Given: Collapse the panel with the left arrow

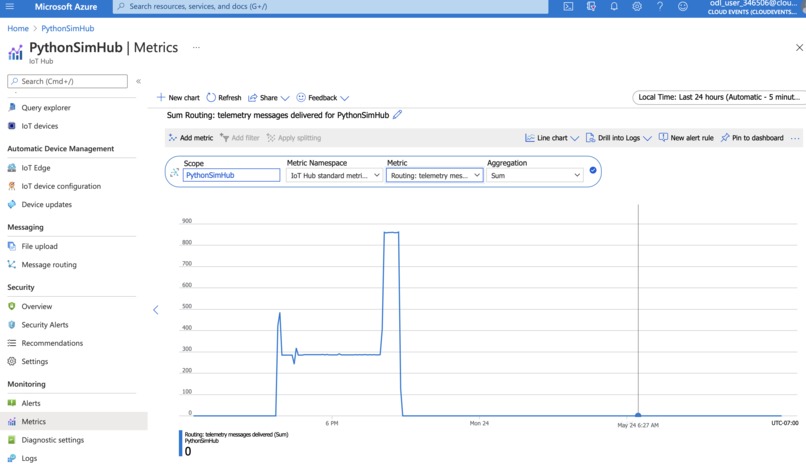Looking at the screenshot, I should (156, 310).
